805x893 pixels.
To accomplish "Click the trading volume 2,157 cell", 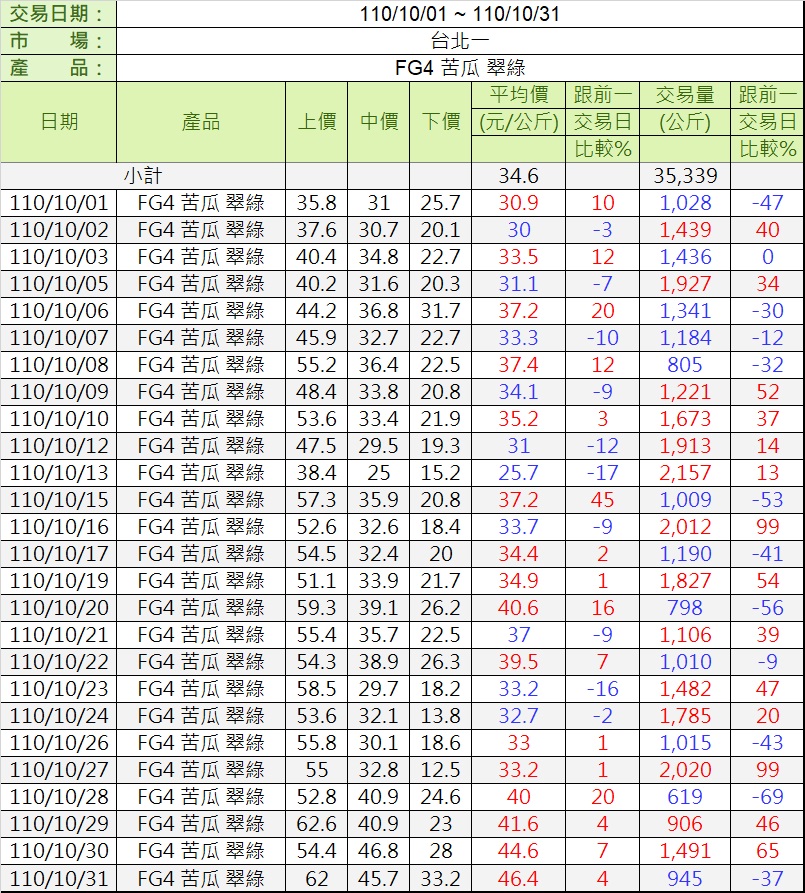I will 684,473.
